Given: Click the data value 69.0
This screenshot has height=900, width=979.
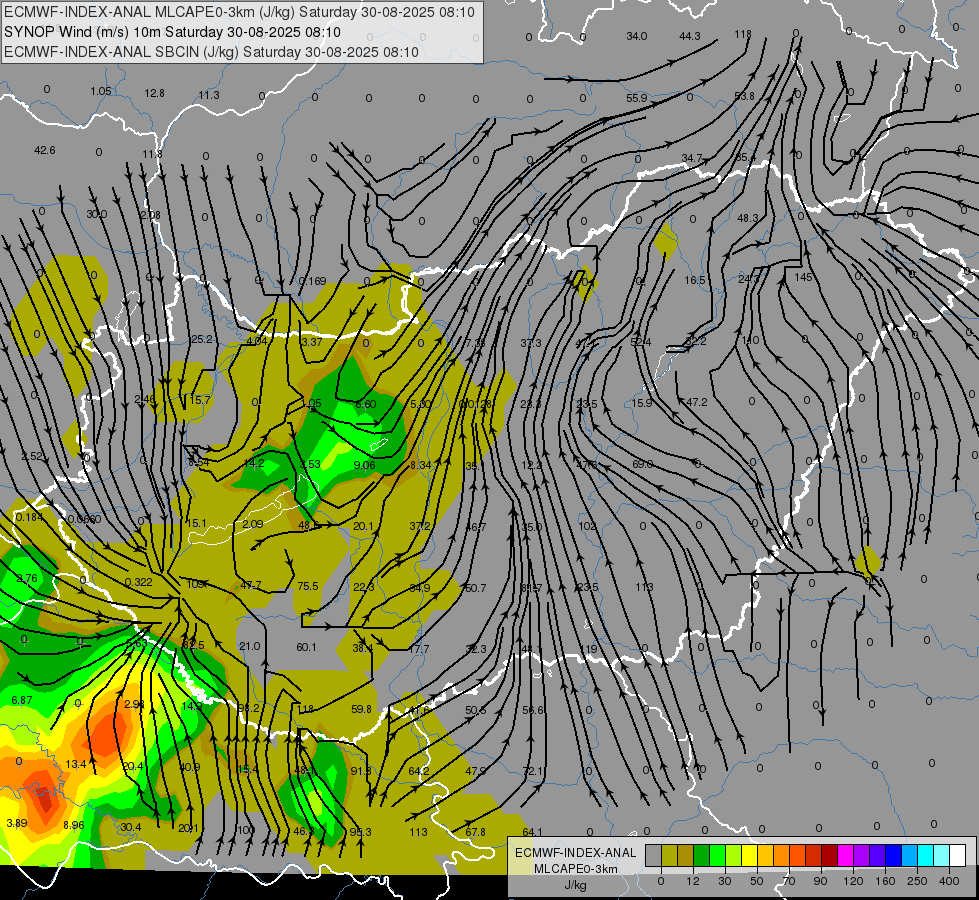Looking at the screenshot, I should click(x=642, y=464).
